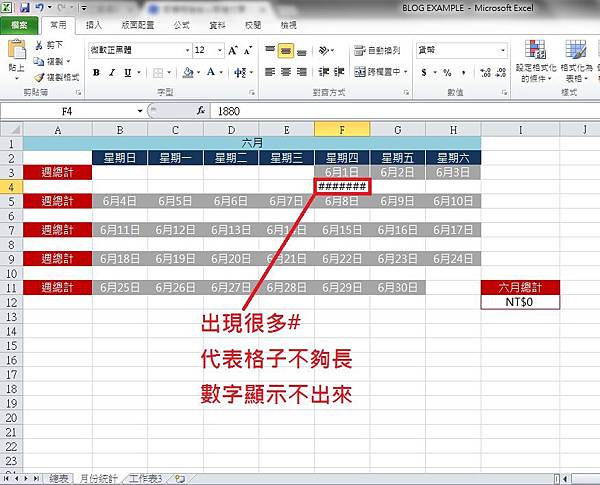Click the top align icon

click(x=270, y=50)
